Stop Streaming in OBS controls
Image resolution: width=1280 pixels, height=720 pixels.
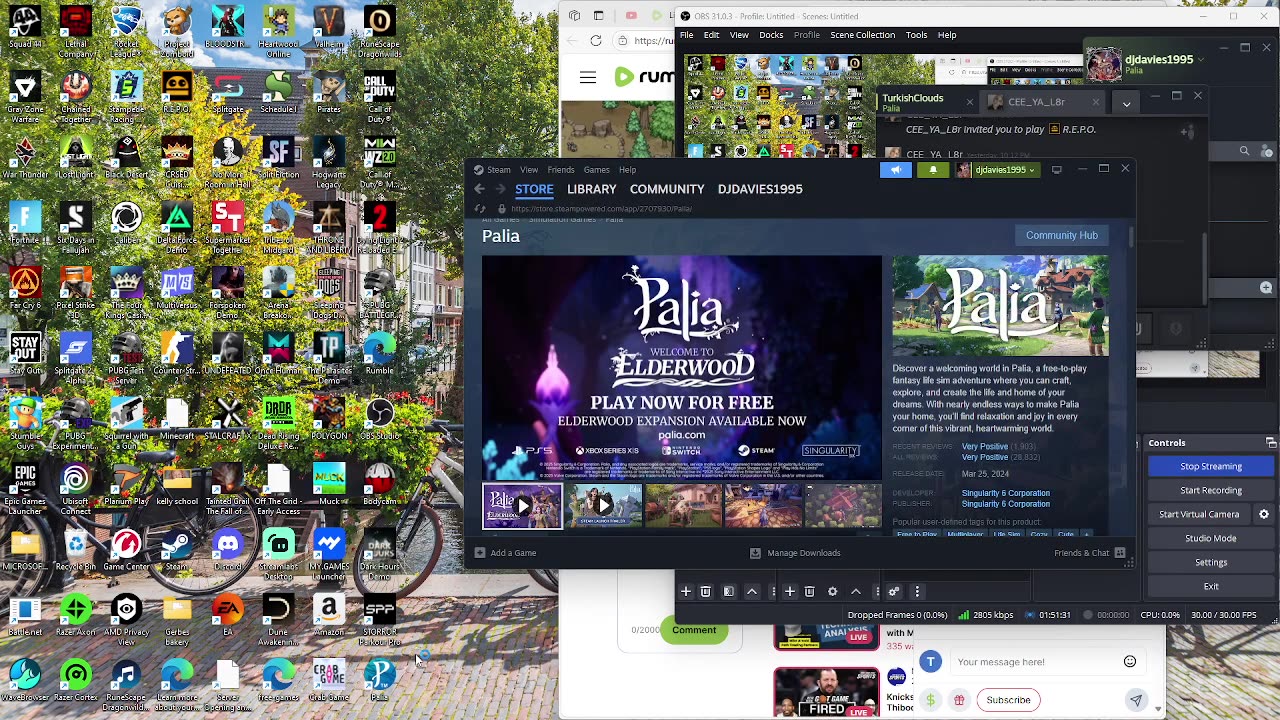(1211, 466)
